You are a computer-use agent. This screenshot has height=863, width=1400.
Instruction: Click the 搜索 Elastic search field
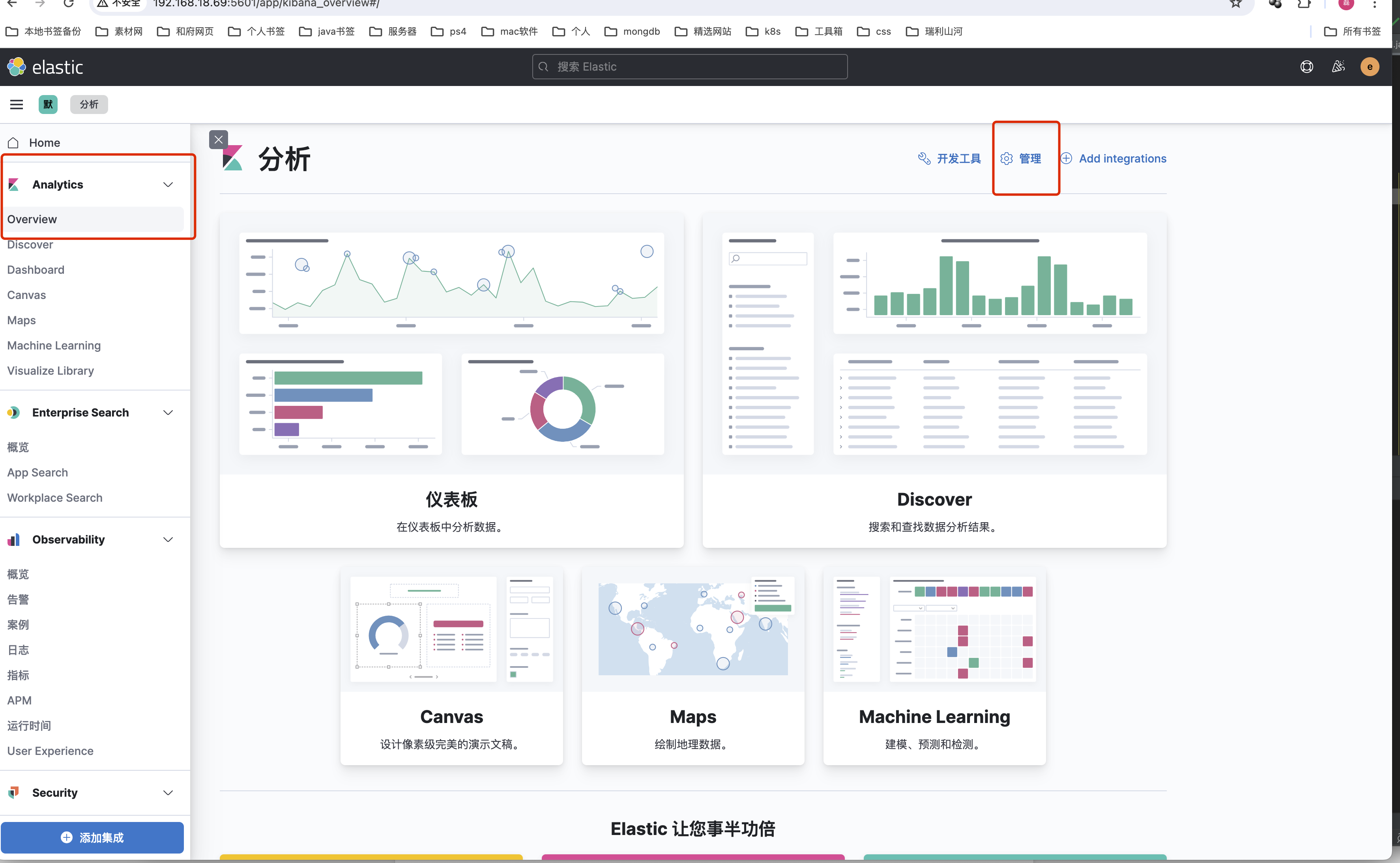[x=690, y=67]
